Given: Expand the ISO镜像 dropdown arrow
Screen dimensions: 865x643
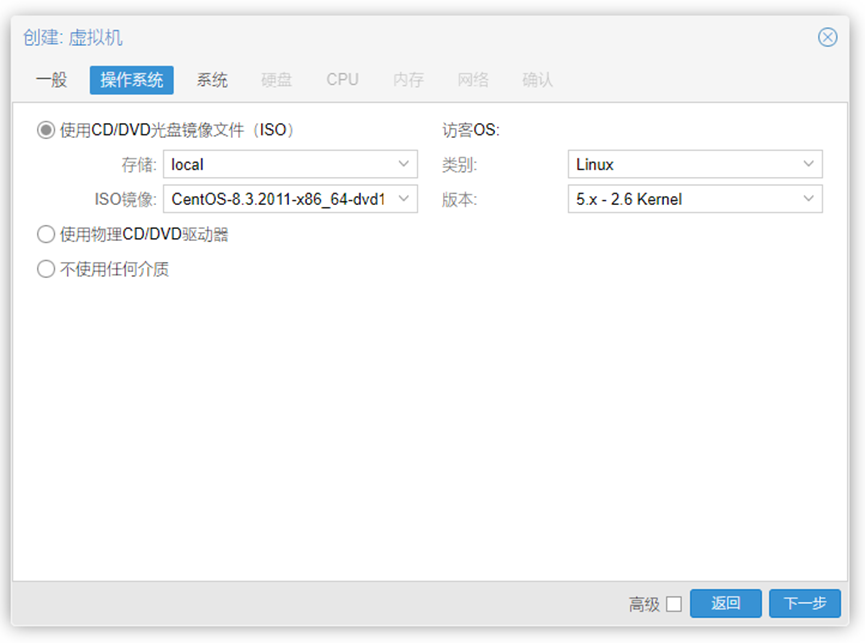Looking at the screenshot, I should tap(403, 199).
